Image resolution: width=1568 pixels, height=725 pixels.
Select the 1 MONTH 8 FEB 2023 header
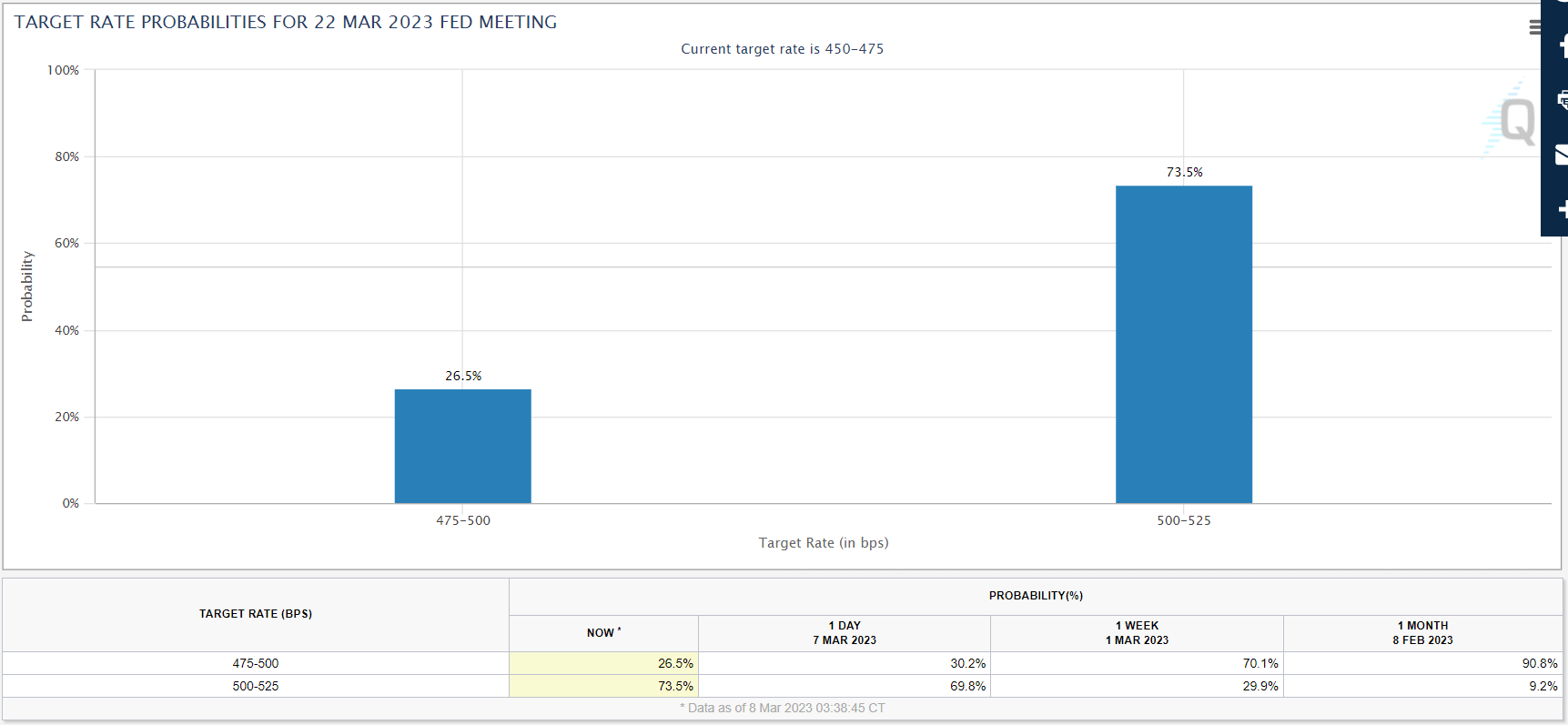[1422, 633]
